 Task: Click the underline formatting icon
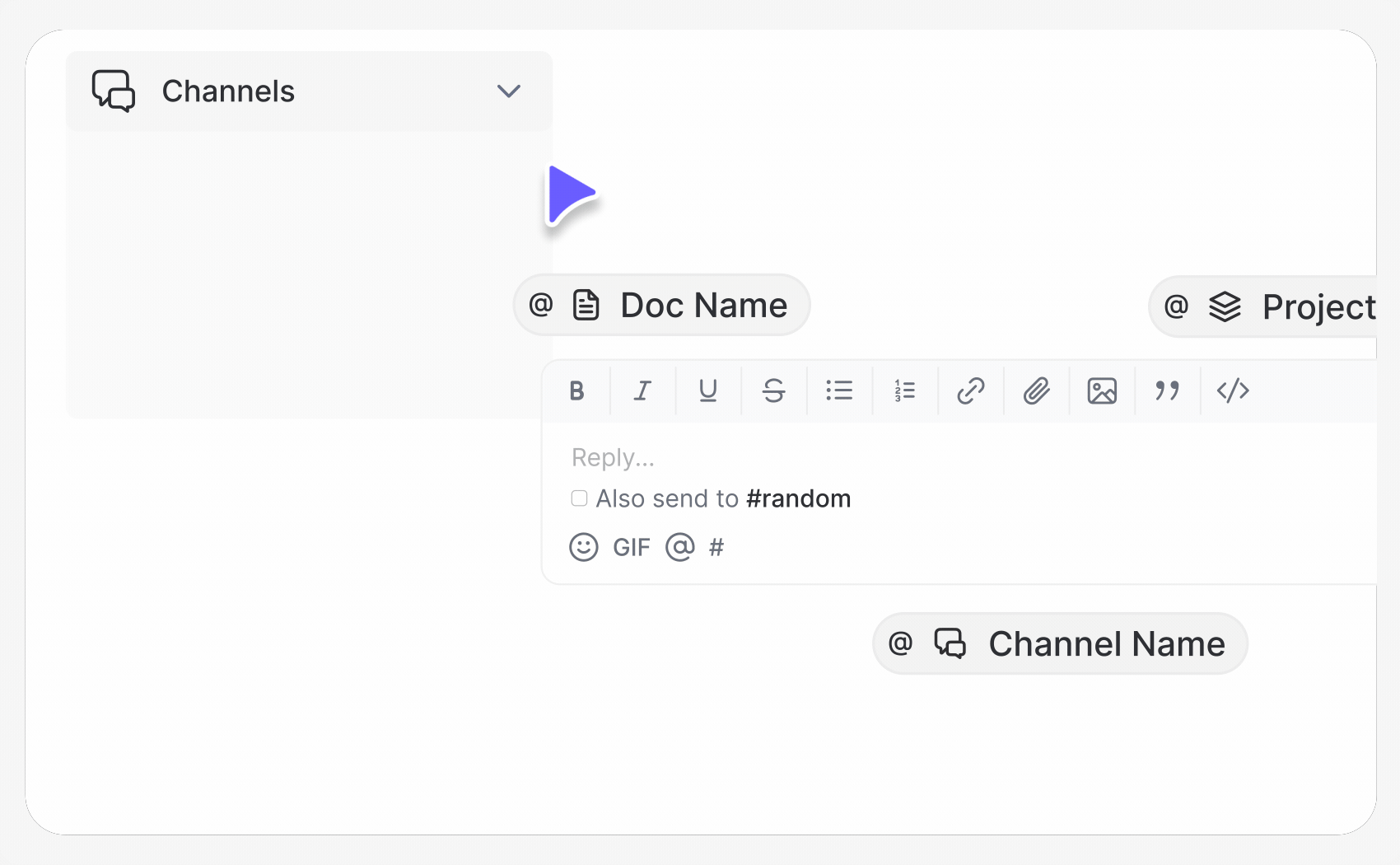[707, 390]
